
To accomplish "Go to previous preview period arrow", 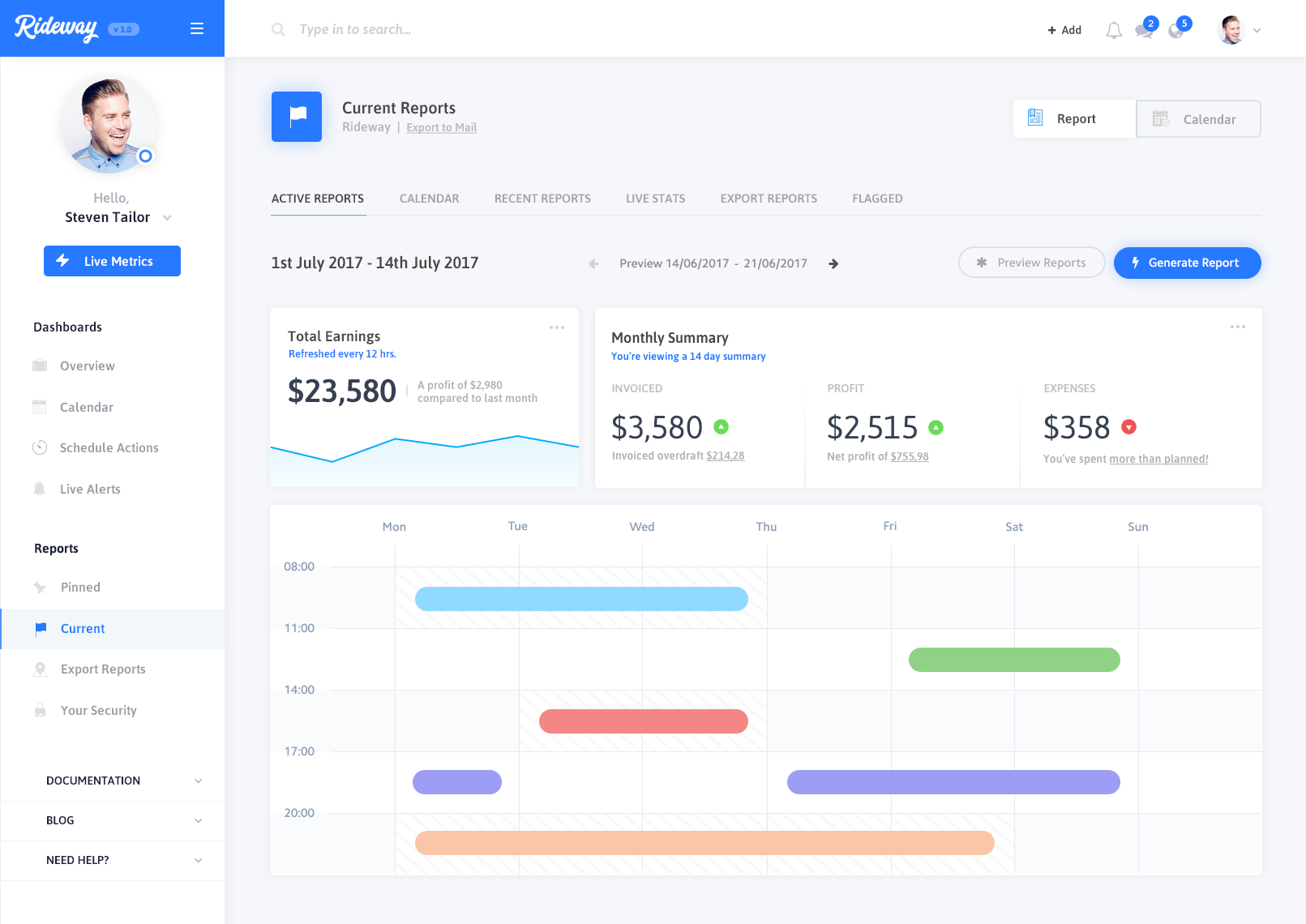I will coord(593,263).
